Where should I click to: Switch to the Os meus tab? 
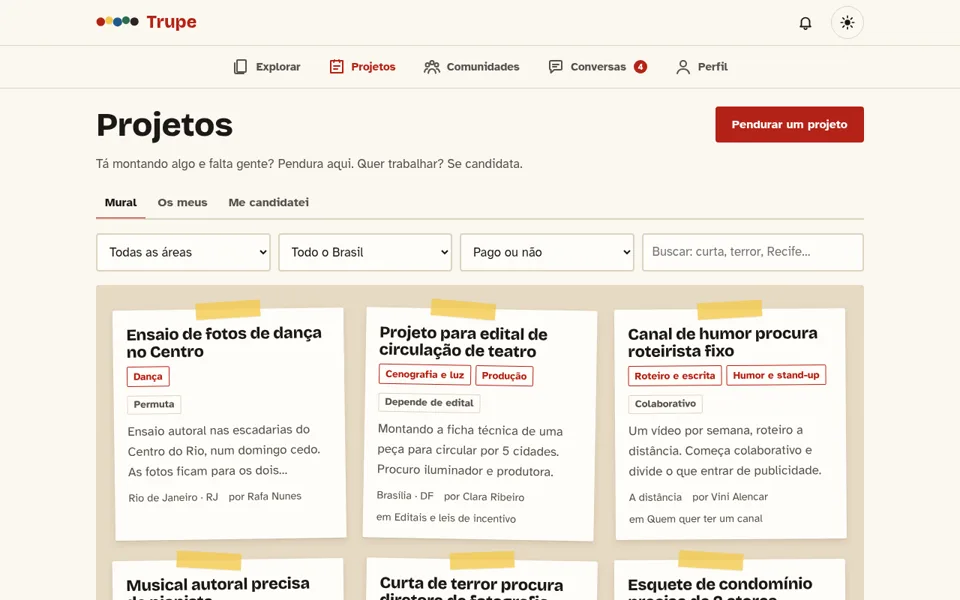[182, 203]
